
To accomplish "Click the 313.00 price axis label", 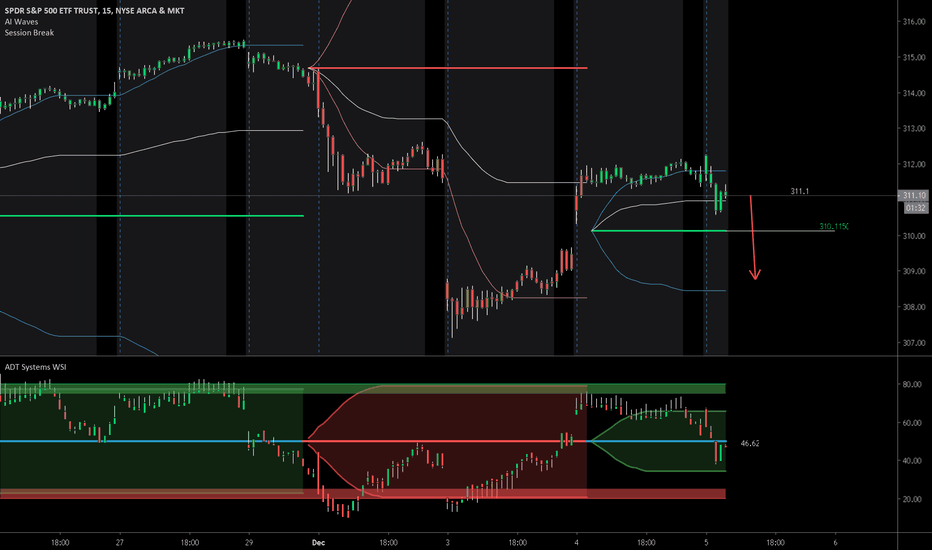I will (x=914, y=128).
